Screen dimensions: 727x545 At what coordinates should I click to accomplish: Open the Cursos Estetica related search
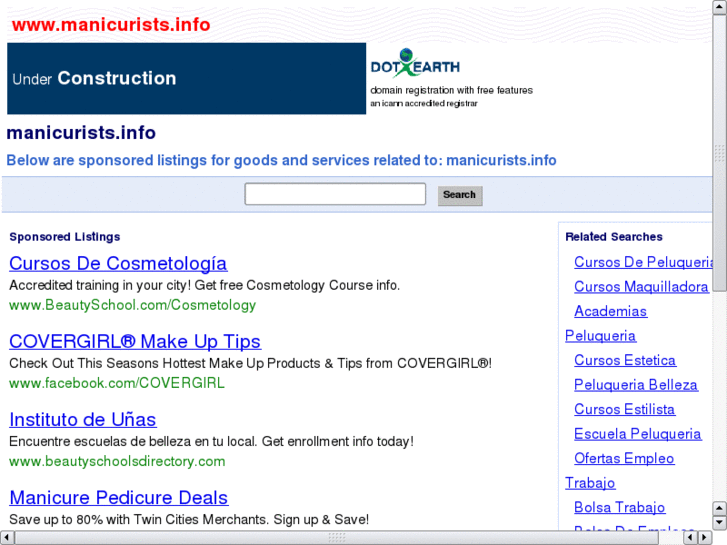(625, 360)
